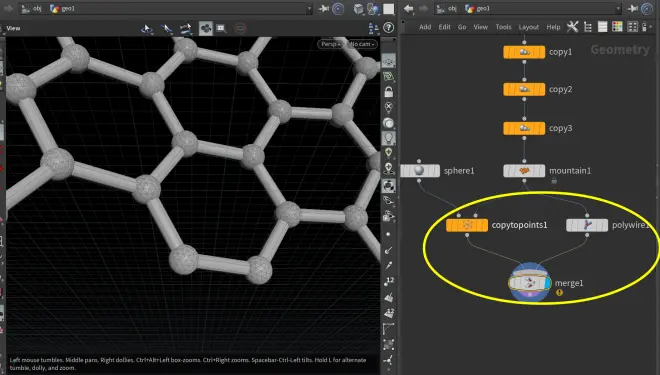660x375 pixels.
Task: Select the copytopoints1 node
Action: (467, 225)
